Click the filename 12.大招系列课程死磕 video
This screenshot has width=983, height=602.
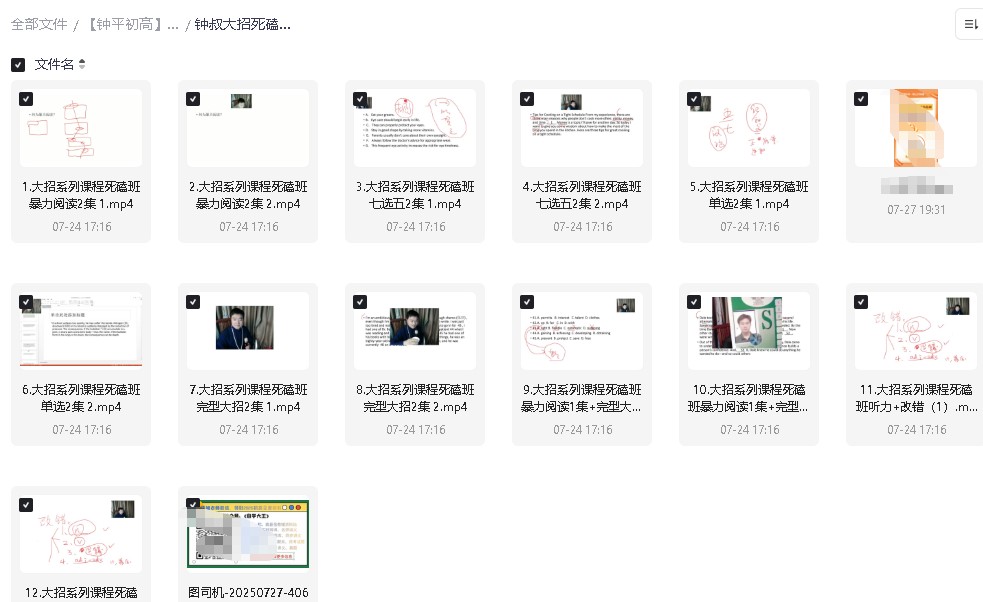[81, 592]
